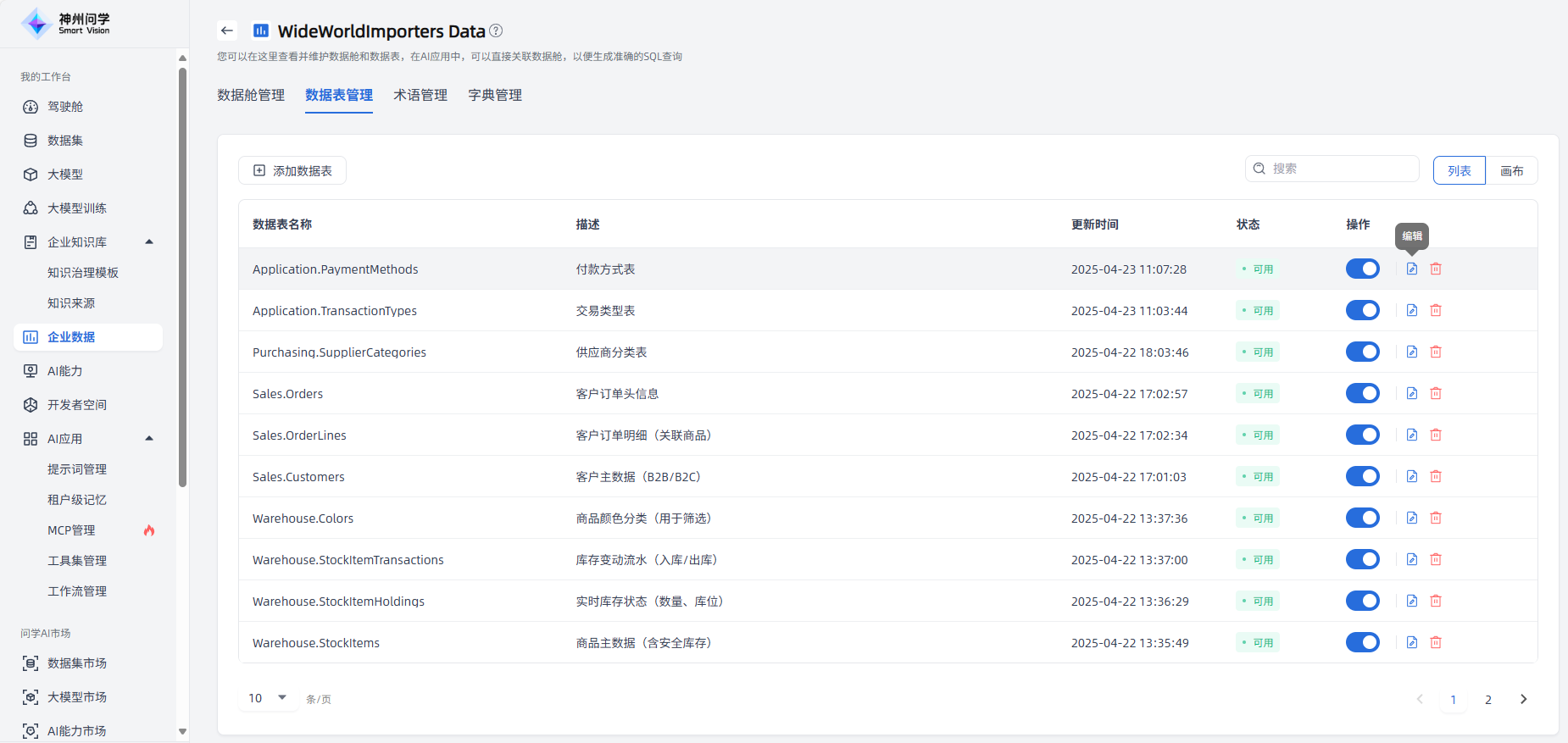Screen dimensions: 1568x743
Task: Edit the Sales.OrderLines table
Action: pos(1412,435)
